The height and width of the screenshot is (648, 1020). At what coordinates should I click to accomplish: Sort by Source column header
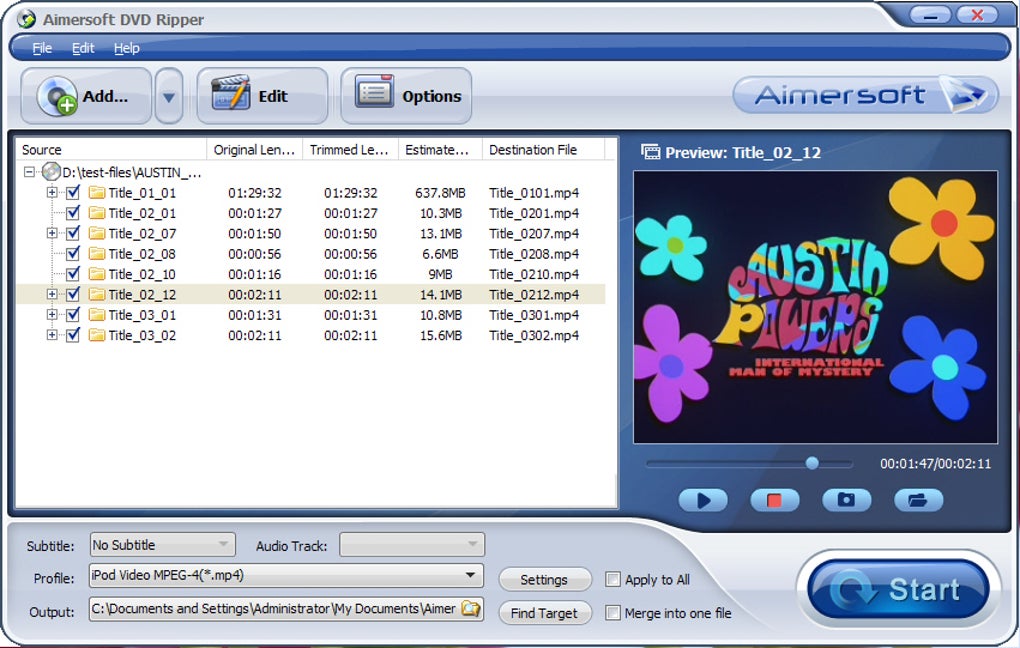[x=111, y=150]
